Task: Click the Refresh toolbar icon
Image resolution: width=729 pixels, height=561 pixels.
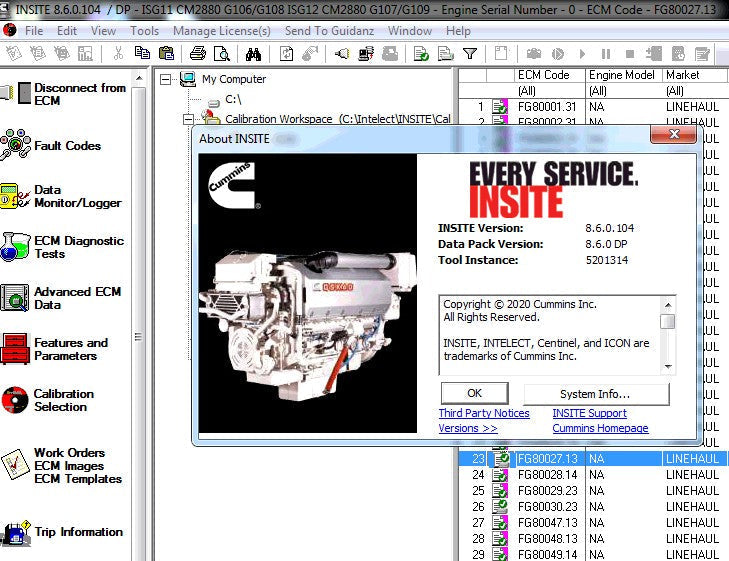Action: point(286,54)
